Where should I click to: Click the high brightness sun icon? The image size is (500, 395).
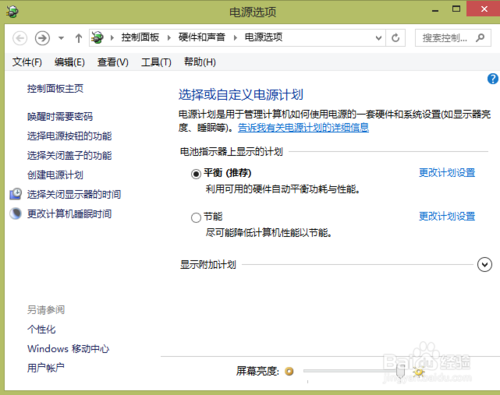[419, 371]
